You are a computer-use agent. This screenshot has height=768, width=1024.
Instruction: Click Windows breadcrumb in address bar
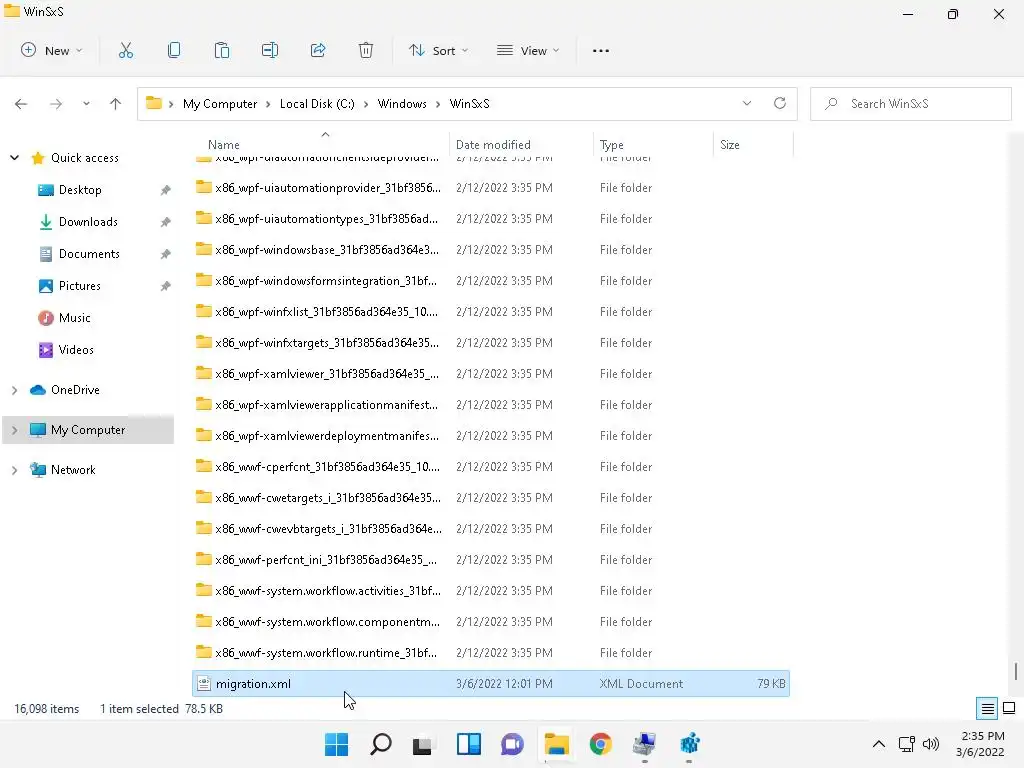coord(402,104)
